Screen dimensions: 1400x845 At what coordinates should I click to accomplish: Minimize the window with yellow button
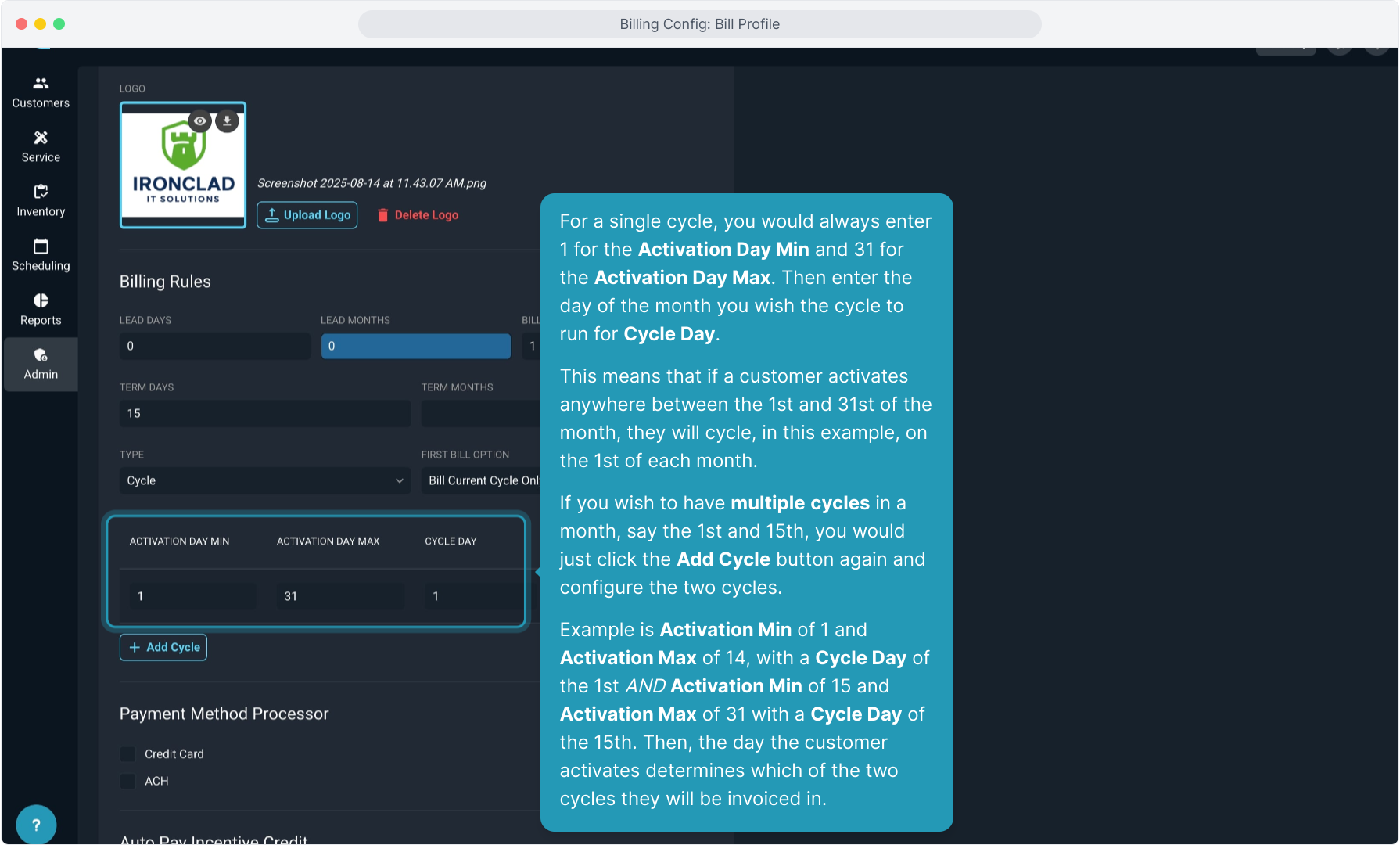(x=41, y=24)
